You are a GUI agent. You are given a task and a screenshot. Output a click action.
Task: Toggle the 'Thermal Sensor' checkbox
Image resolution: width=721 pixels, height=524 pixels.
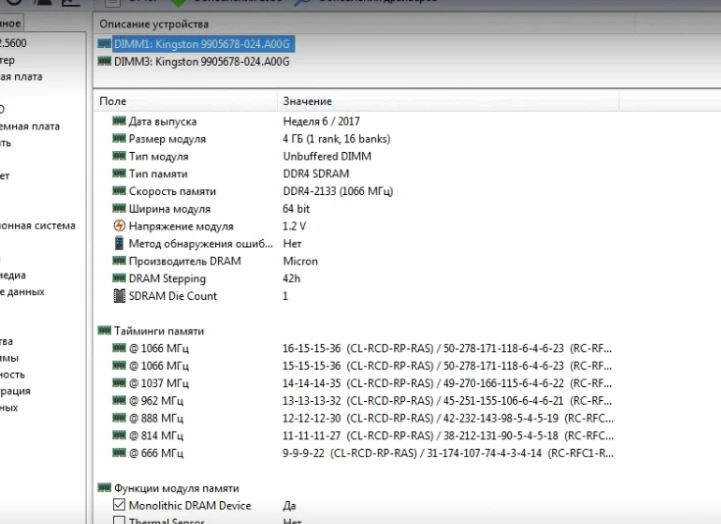[119, 521]
